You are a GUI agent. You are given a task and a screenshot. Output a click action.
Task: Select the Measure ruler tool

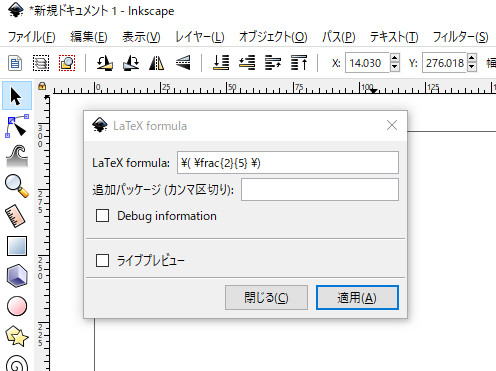(x=15, y=216)
